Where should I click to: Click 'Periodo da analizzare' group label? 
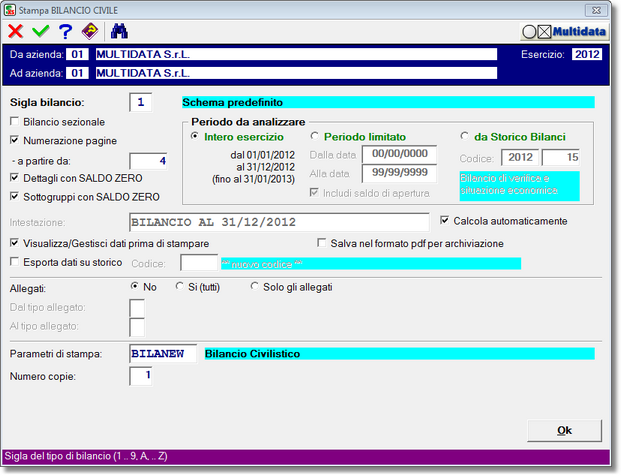[x=248, y=122]
